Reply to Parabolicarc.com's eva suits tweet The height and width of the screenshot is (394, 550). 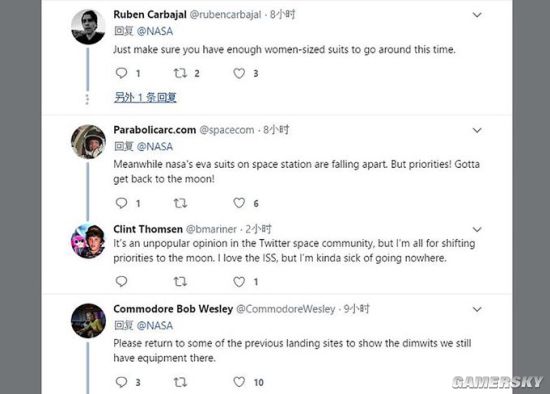(121, 203)
